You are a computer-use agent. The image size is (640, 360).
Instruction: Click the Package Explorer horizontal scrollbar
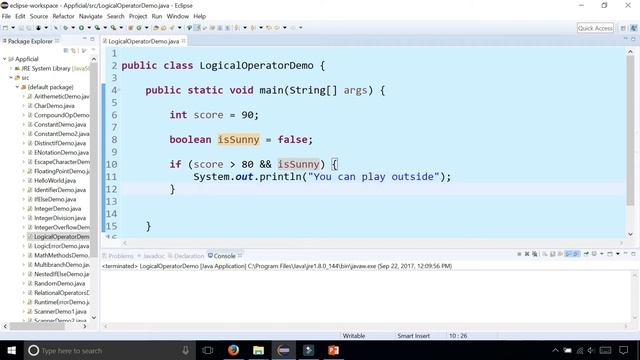point(37,327)
